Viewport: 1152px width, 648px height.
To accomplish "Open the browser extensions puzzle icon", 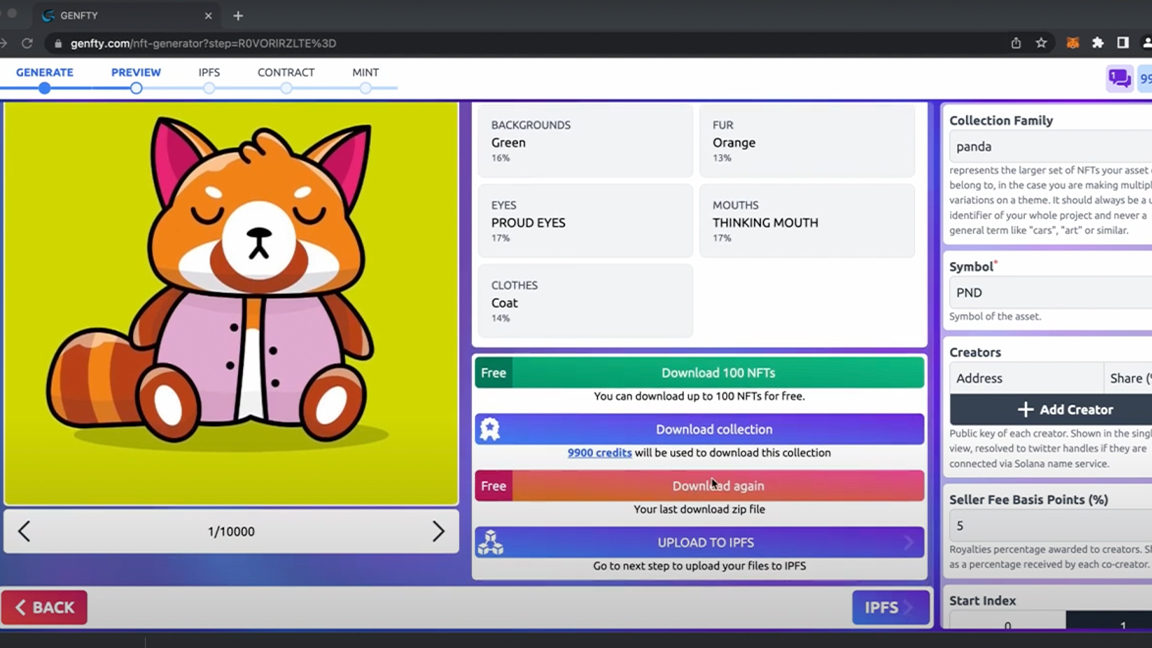I will (x=1097, y=43).
